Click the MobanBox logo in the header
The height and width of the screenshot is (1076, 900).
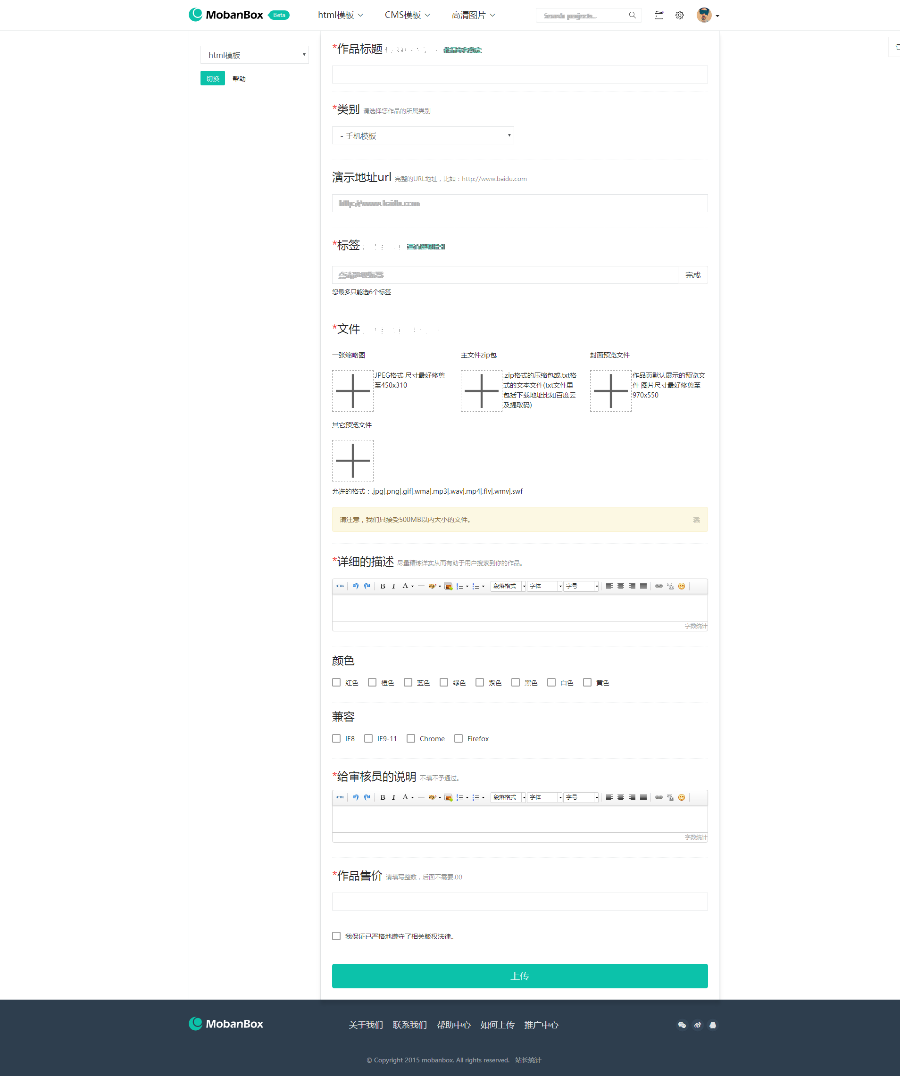tap(226, 15)
